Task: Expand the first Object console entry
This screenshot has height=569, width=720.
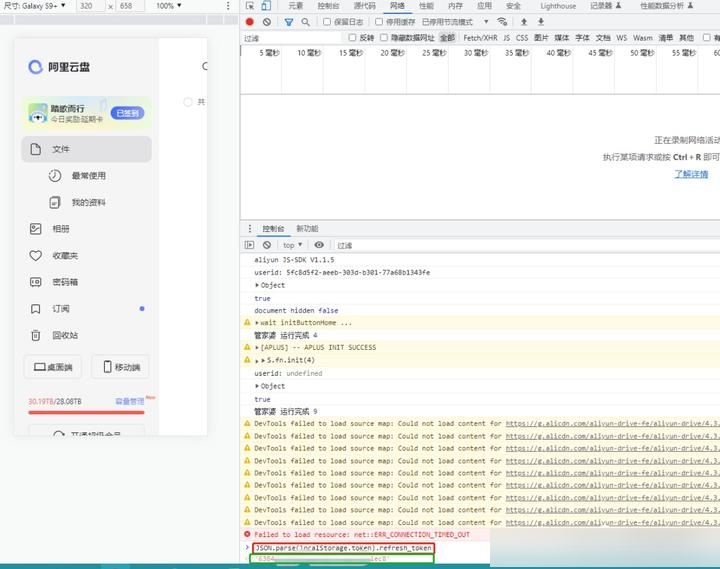Action: pos(257,285)
